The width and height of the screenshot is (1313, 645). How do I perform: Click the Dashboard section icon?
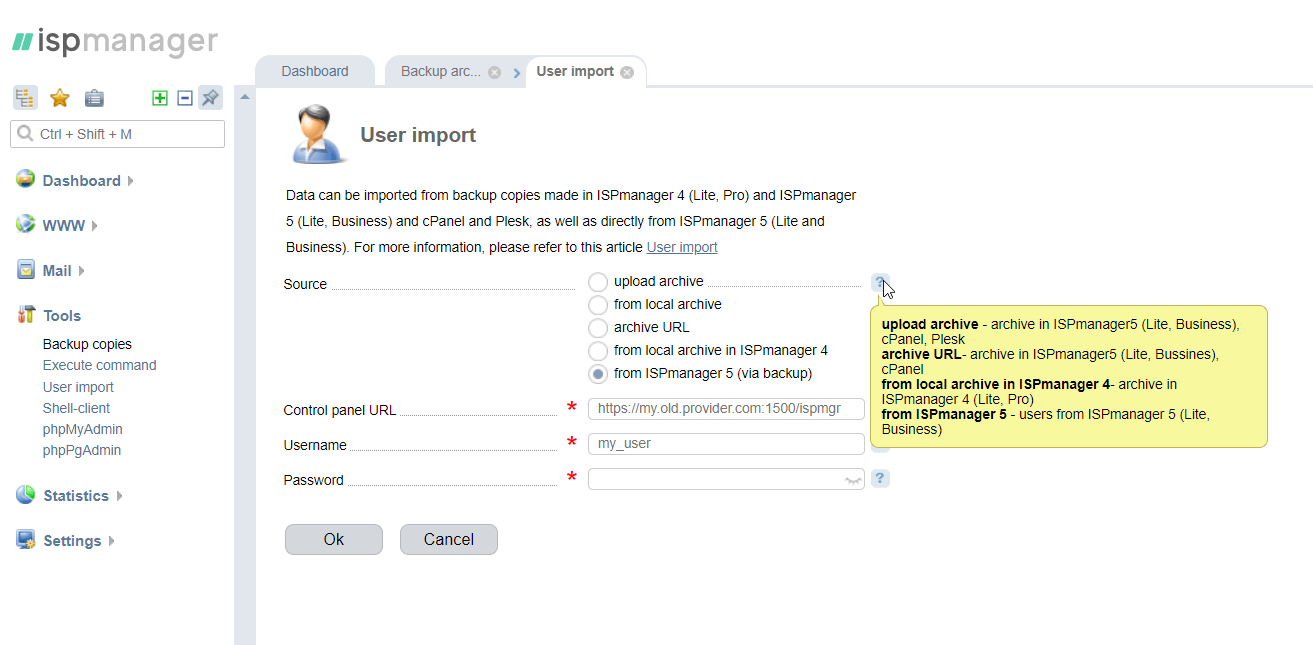click(x=26, y=180)
